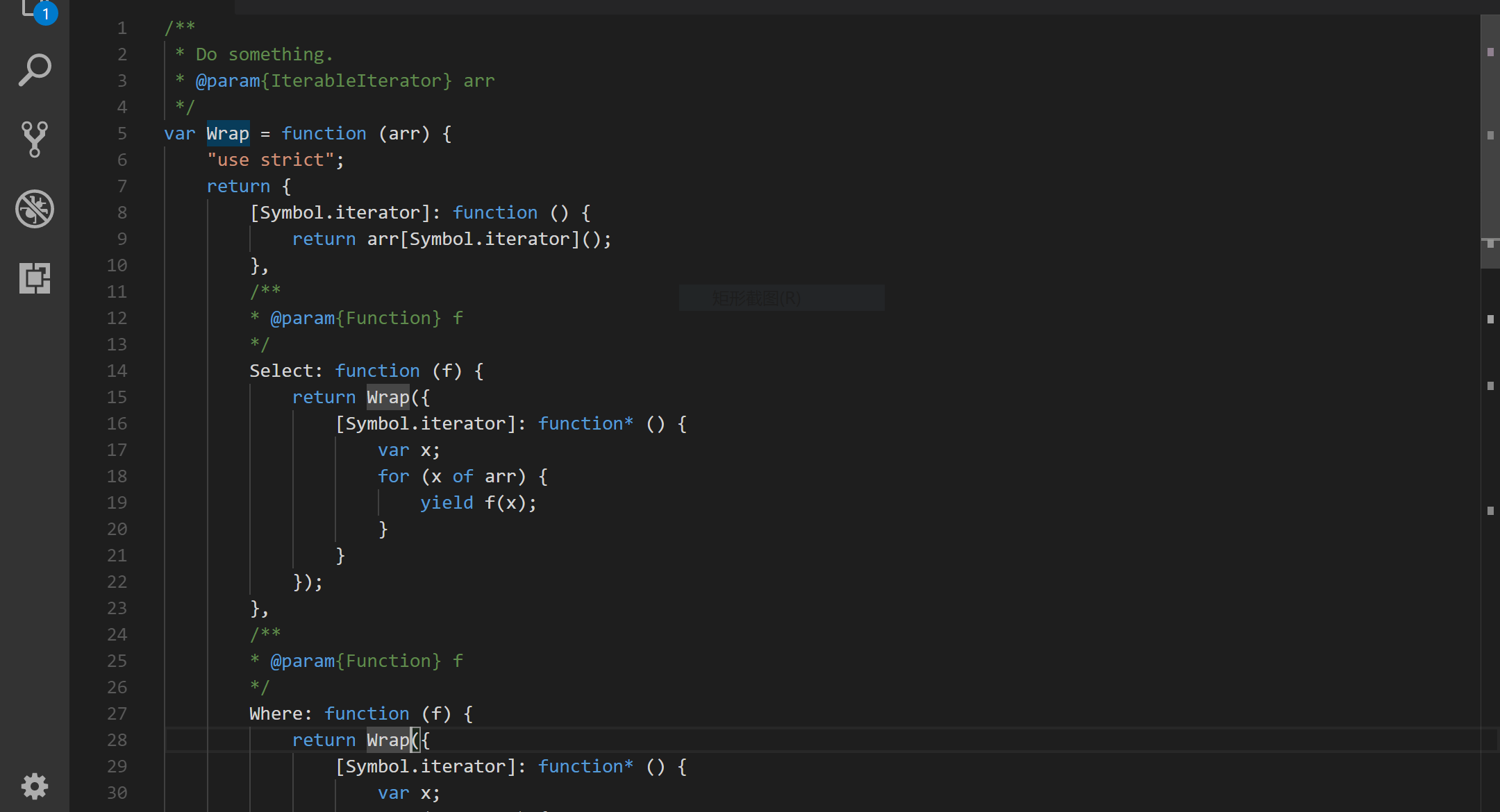Click the yield keyword on line 19
The height and width of the screenshot is (812, 1500).
pyautogui.click(x=447, y=502)
